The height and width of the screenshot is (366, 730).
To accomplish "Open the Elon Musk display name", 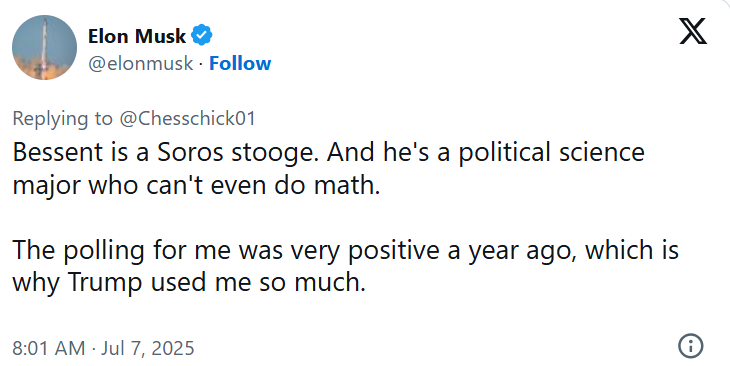I will point(137,36).
